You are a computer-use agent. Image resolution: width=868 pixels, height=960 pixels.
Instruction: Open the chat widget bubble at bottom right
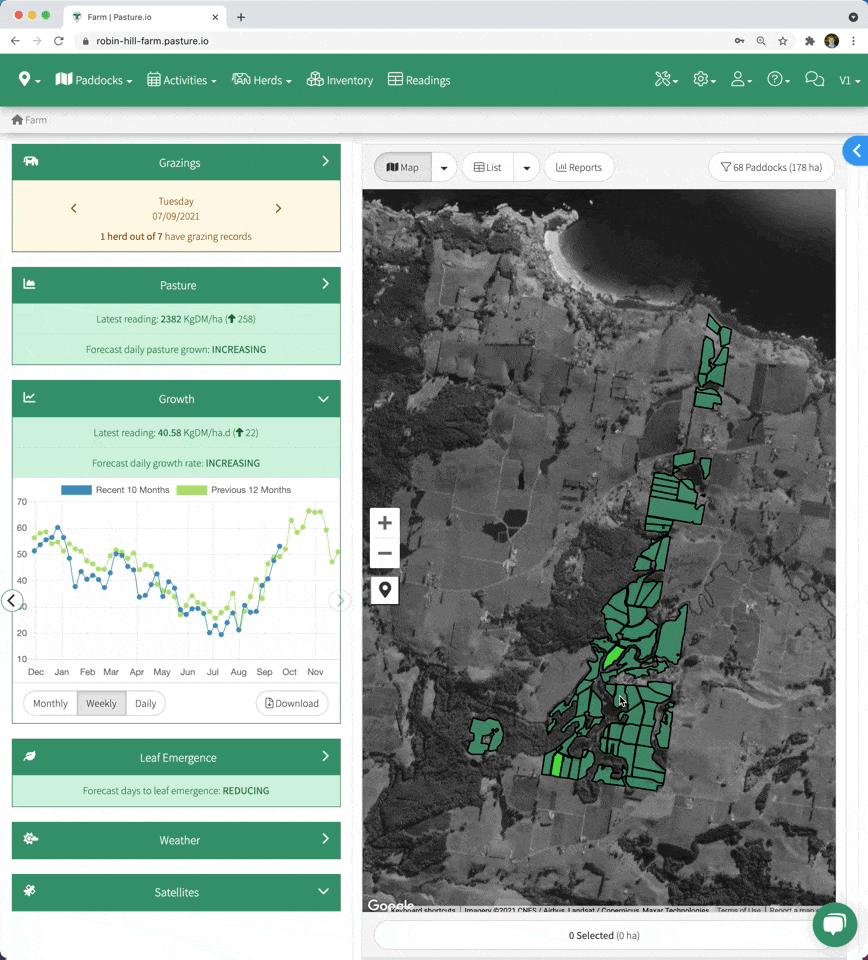[x=835, y=925]
